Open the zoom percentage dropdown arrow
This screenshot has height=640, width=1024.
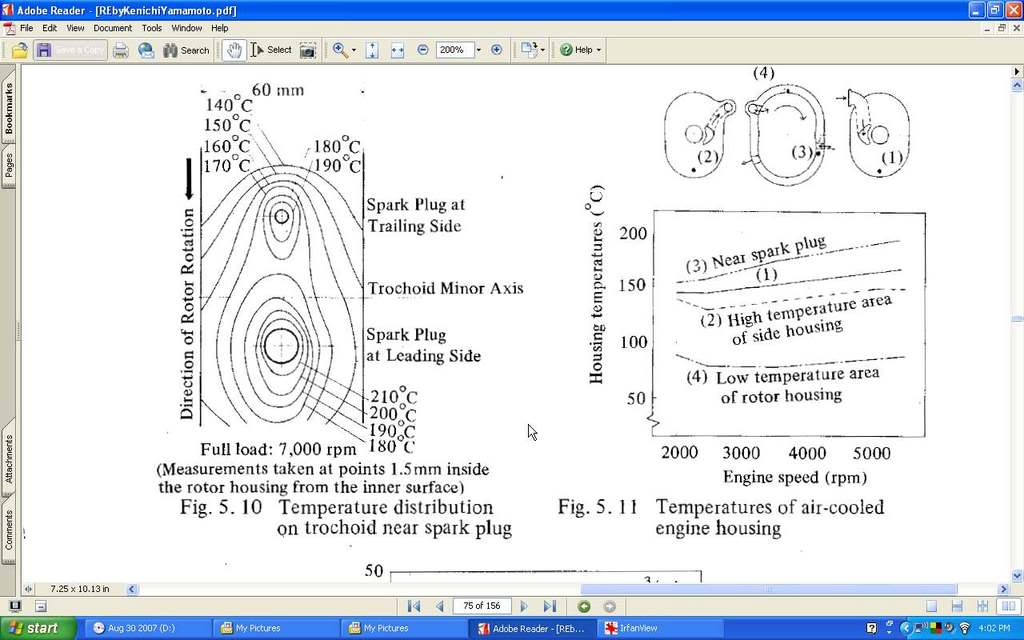click(479, 50)
